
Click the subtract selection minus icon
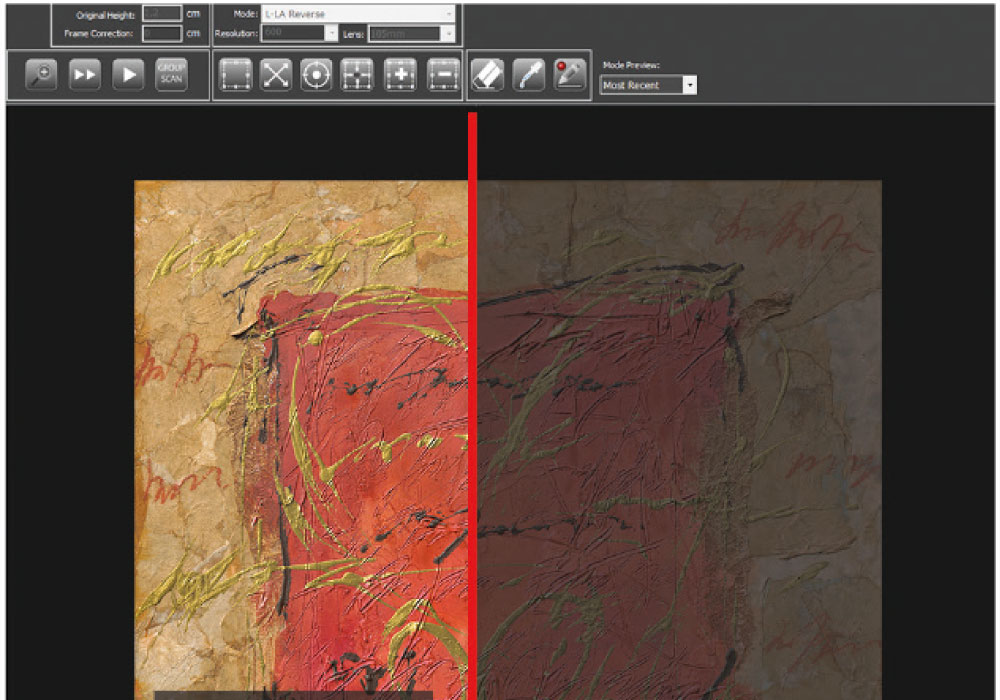coord(443,75)
